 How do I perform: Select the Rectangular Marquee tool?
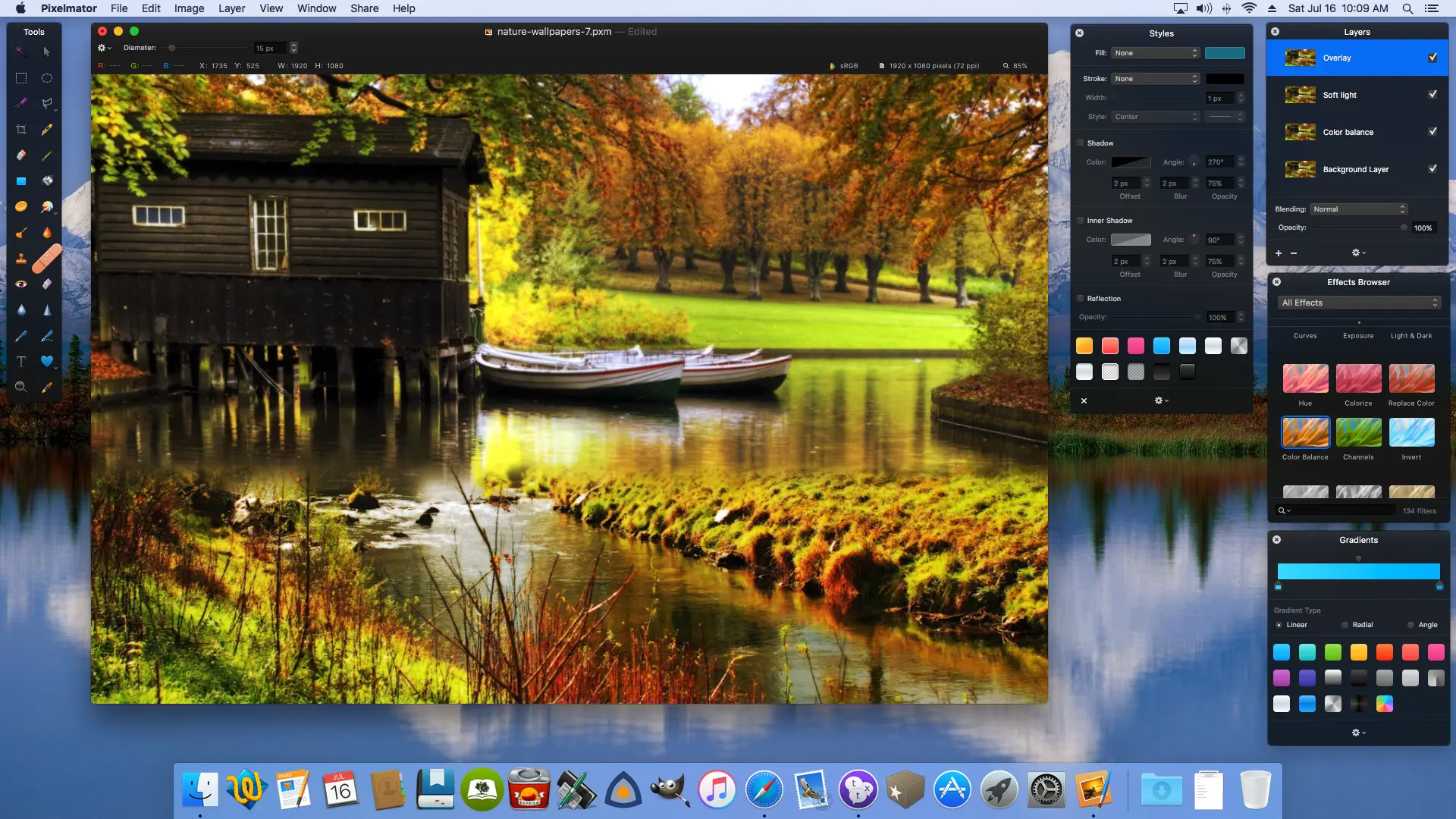[x=21, y=78]
